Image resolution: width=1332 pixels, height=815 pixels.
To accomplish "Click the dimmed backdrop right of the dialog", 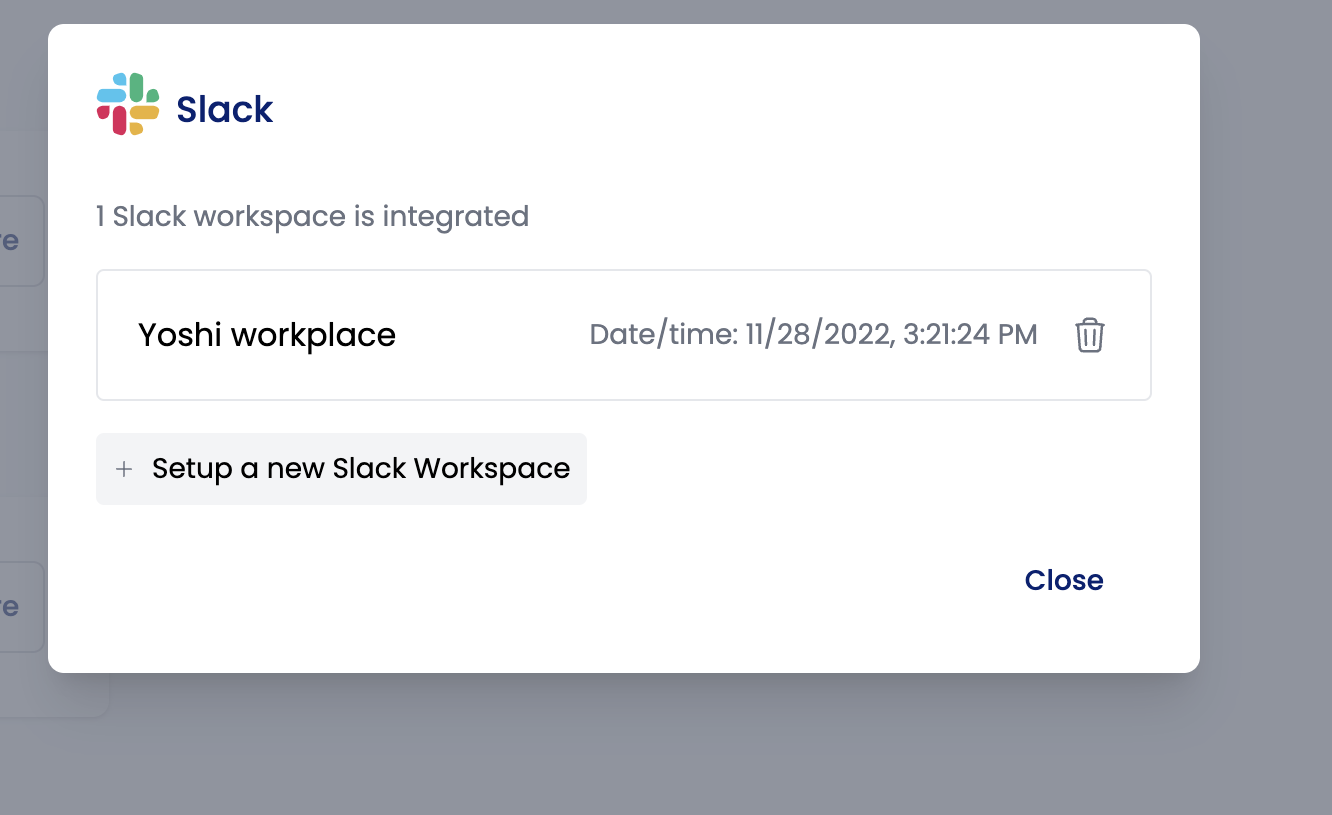I will (1266, 400).
